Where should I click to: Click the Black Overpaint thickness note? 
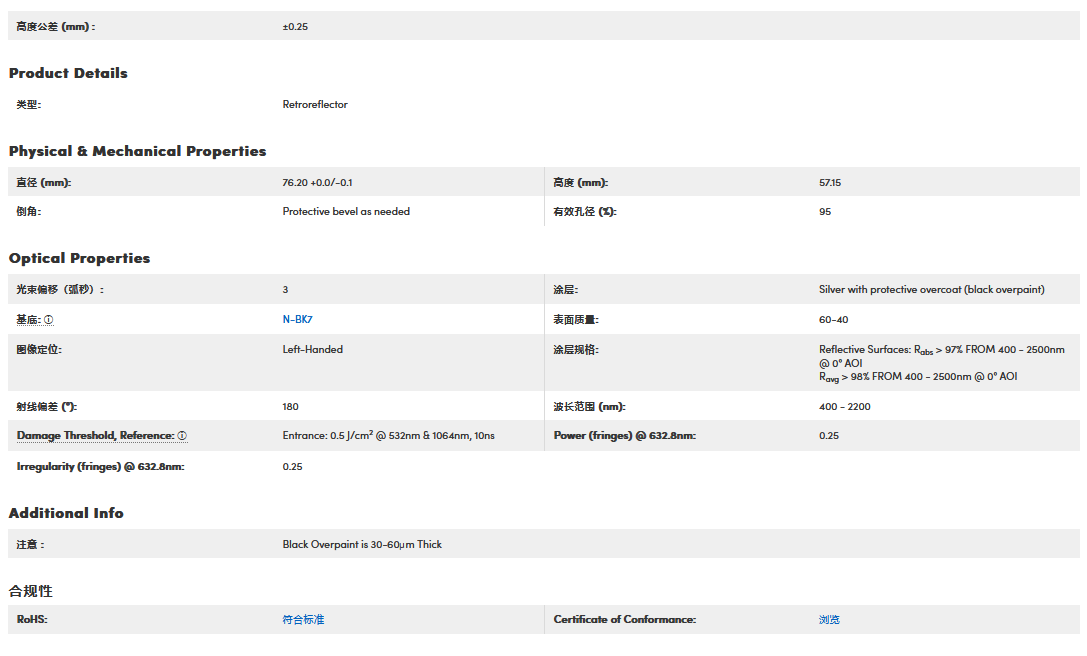[x=362, y=545]
